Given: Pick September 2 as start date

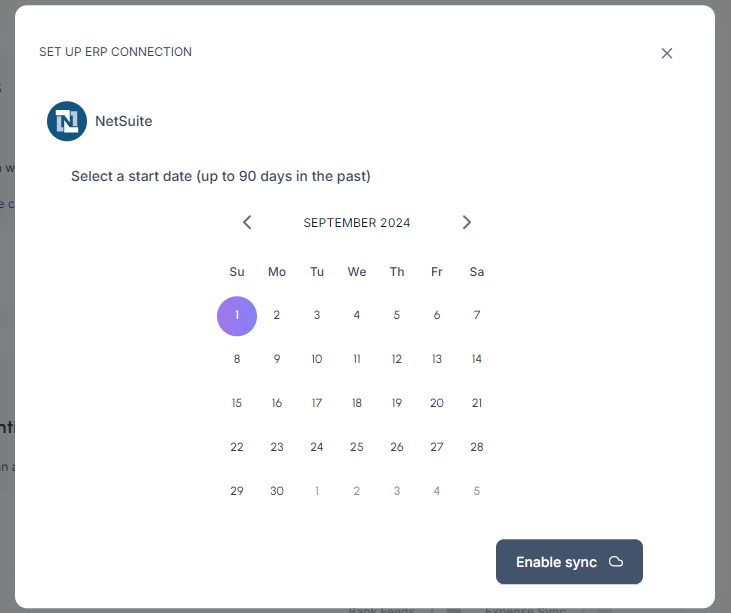Looking at the screenshot, I should click(277, 316).
